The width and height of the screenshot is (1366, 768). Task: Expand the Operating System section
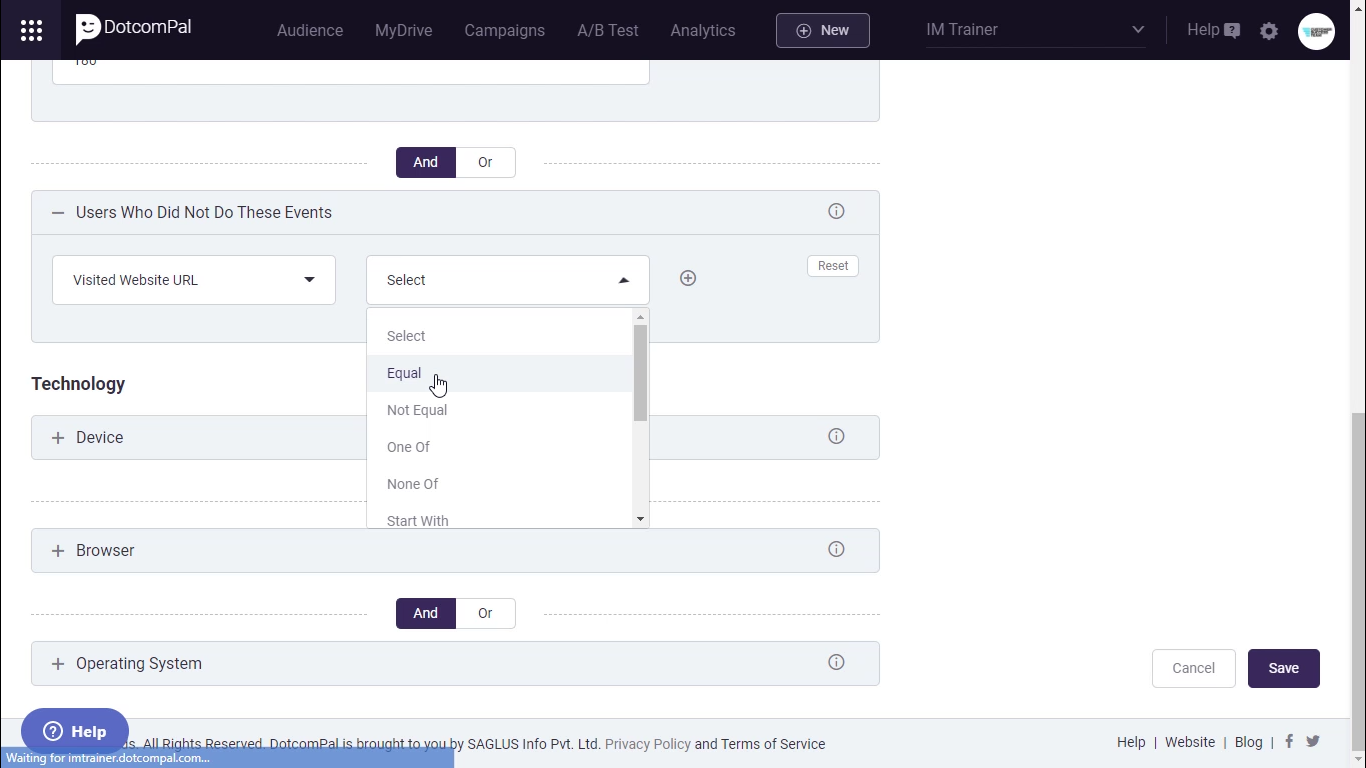click(58, 664)
